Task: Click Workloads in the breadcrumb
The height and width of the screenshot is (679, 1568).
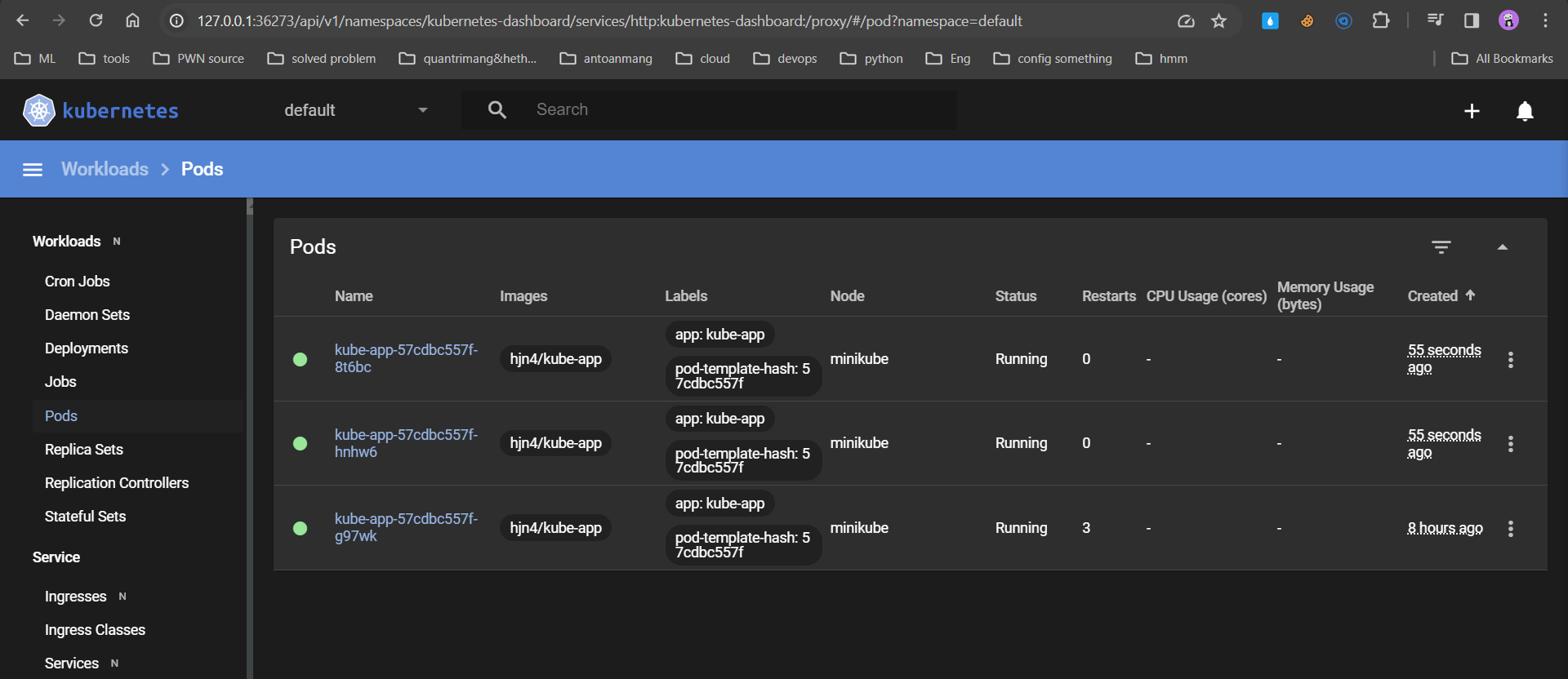Action: tap(105, 169)
